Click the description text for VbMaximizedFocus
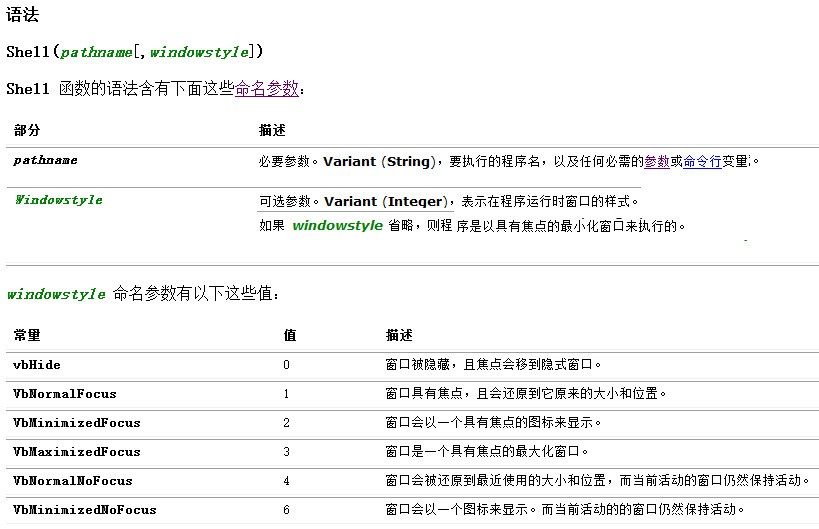The image size is (819, 529). click(487, 452)
